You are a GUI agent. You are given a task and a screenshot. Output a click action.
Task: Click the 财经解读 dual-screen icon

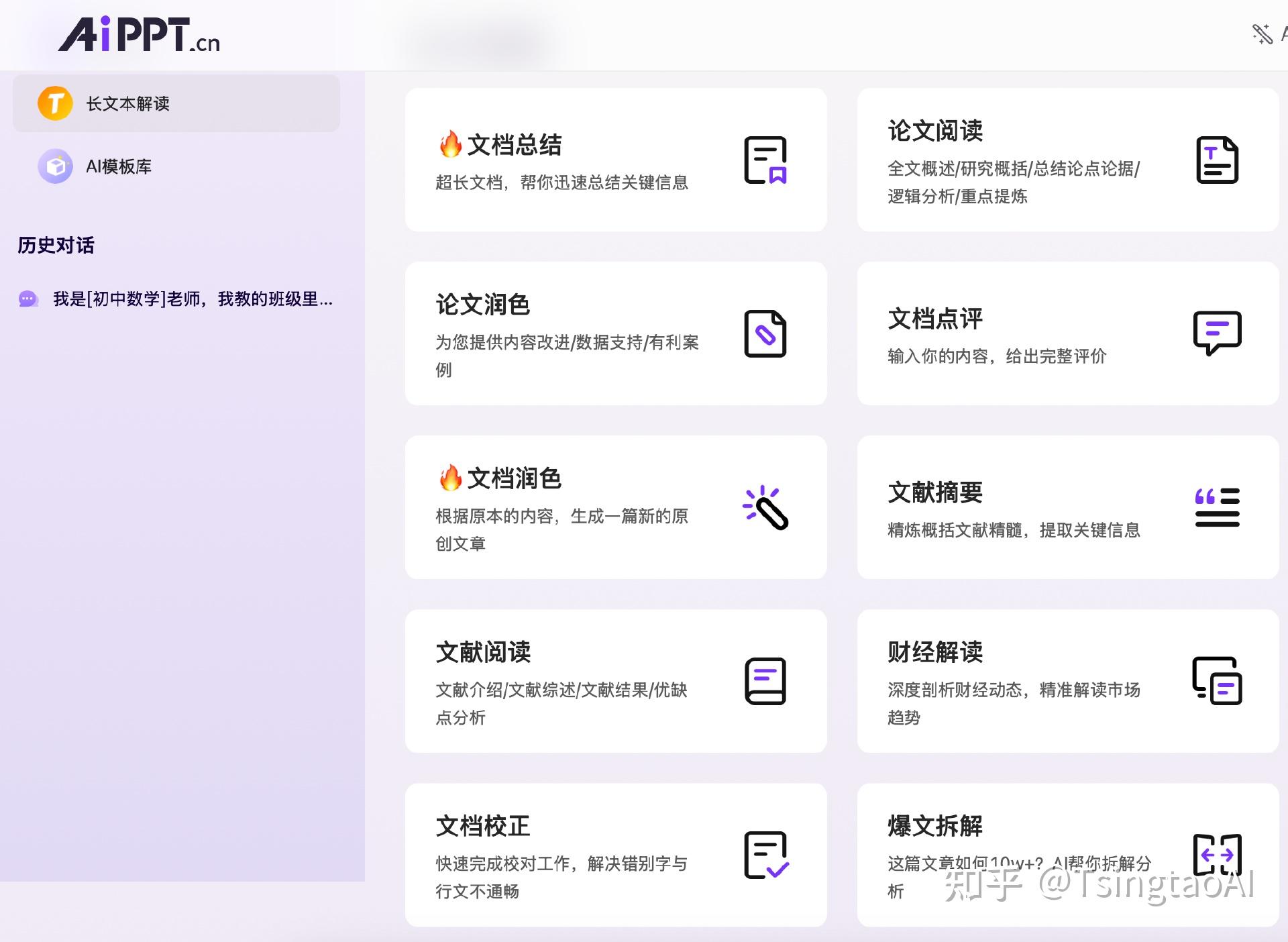pyautogui.click(x=1217, y=681)
